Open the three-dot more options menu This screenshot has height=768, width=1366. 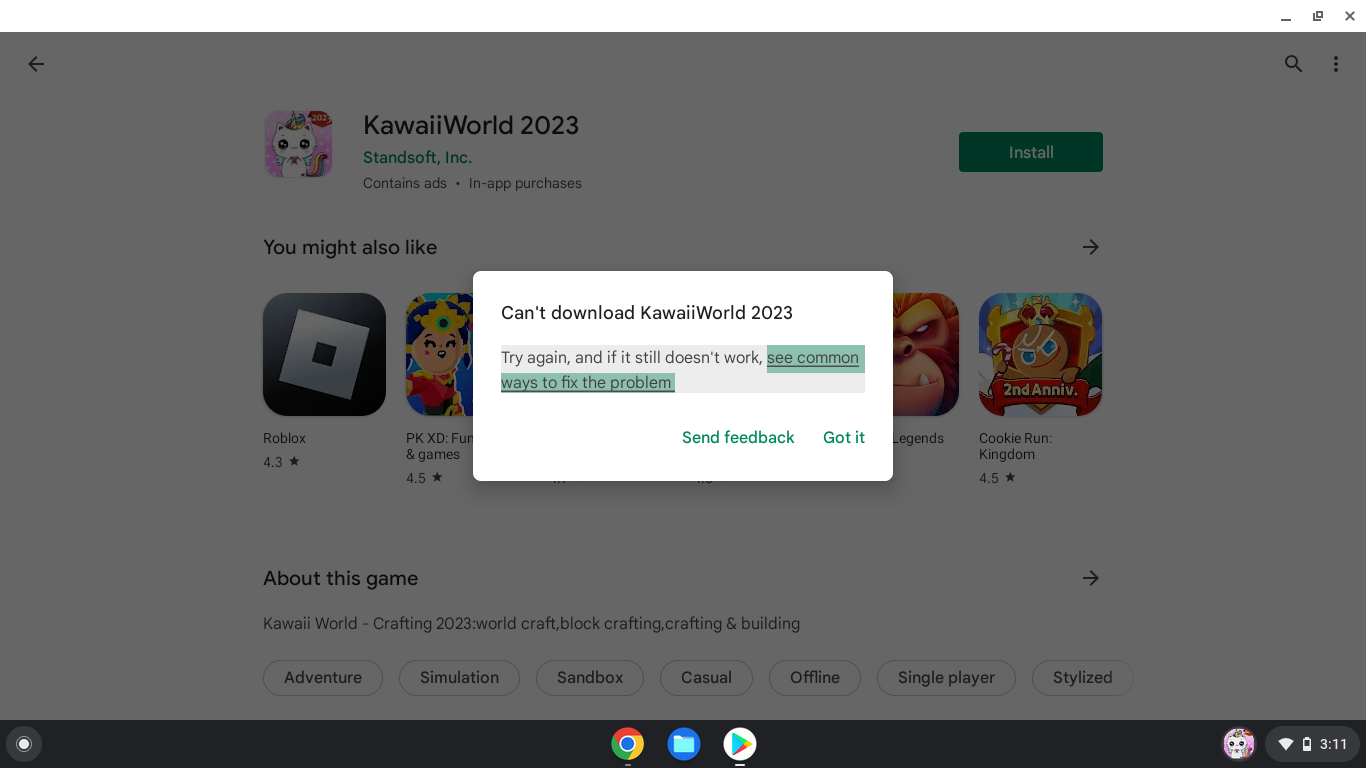click(x=1335, y=64)
